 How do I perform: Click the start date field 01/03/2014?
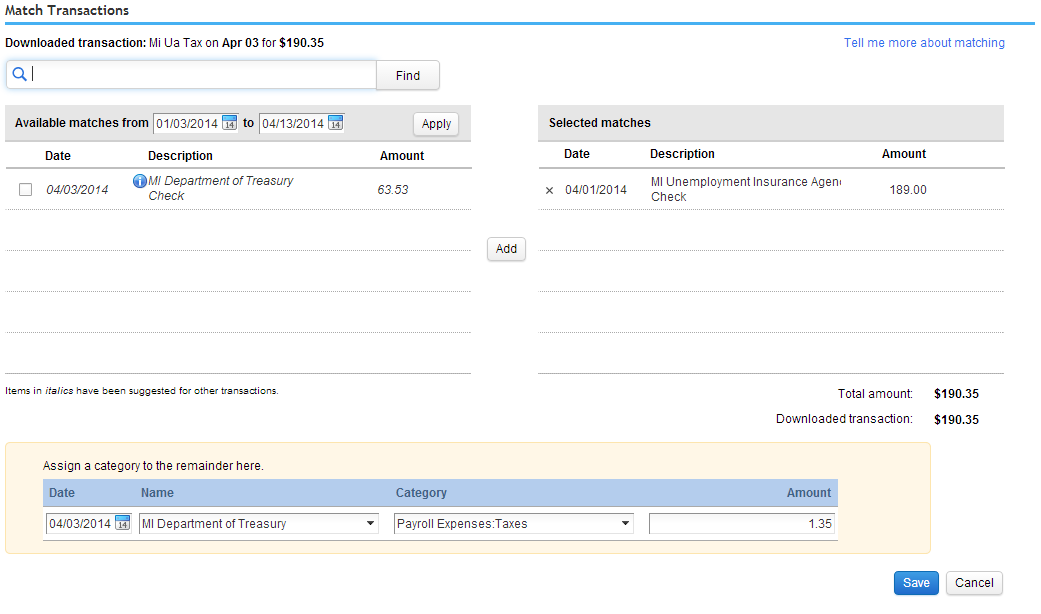coord(186,124)
